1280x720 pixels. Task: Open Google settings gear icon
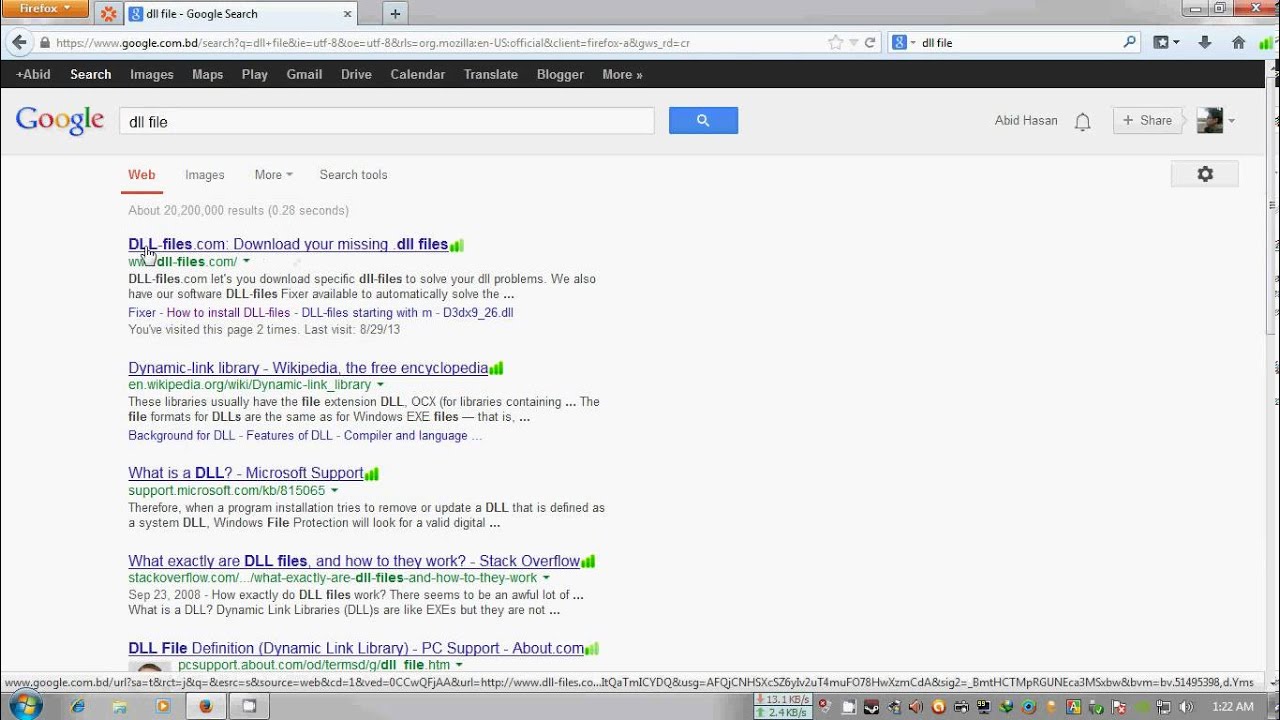coord(1205,174)
